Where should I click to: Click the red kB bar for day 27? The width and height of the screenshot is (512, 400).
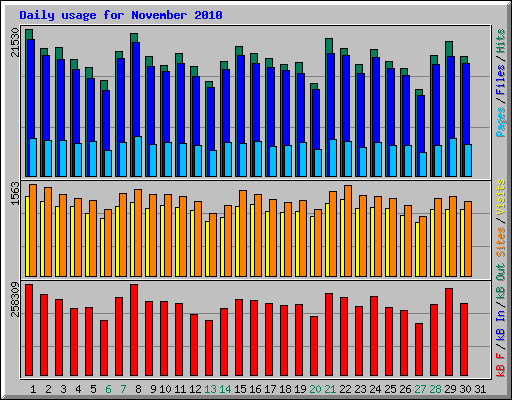point(419,350)
